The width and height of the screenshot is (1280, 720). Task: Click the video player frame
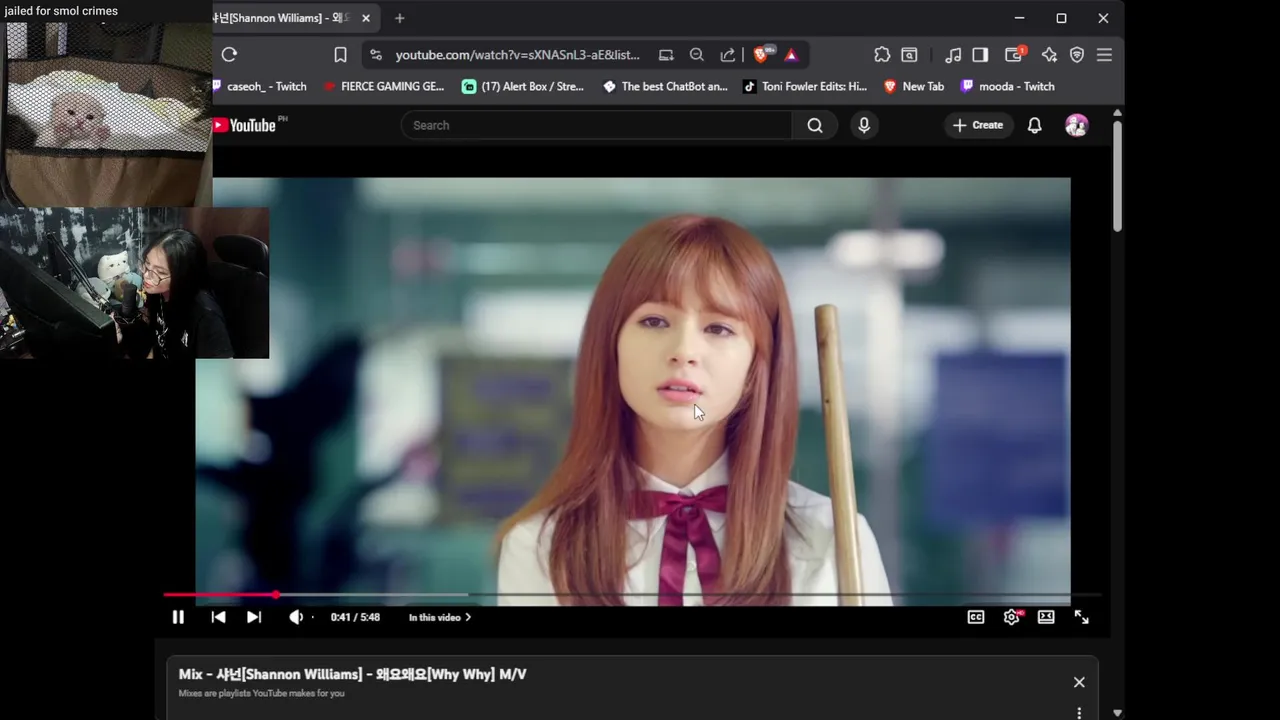click(x=633, y=391)
